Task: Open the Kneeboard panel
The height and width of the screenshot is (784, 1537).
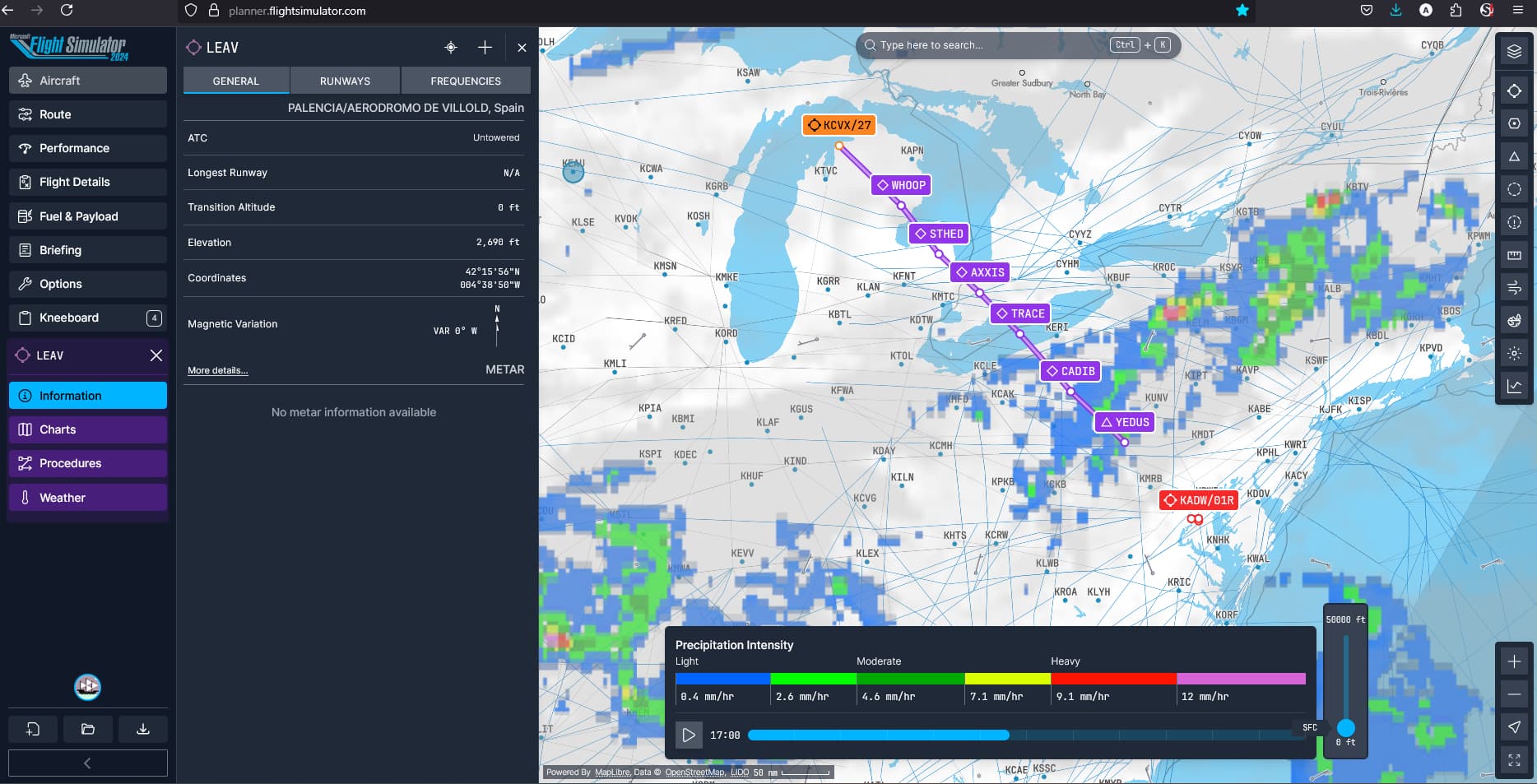Action: pyautogui.click(x=87, y=318)
